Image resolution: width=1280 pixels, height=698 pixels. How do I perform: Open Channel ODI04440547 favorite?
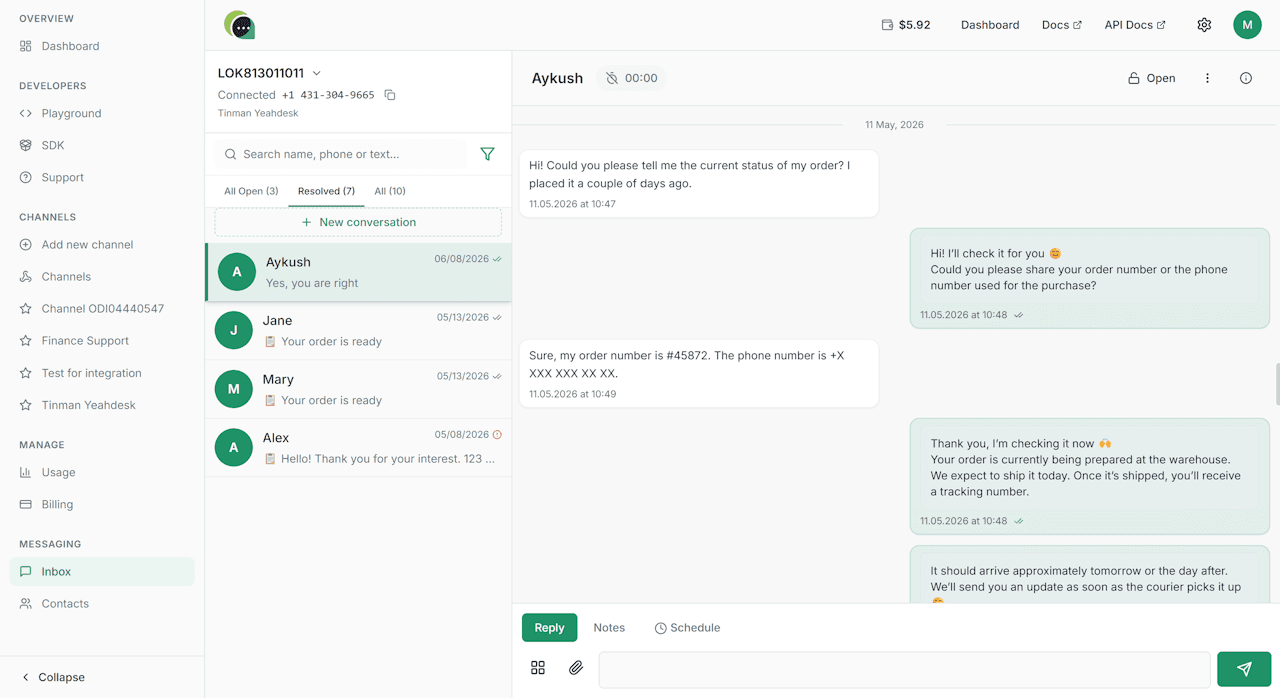(102, 309)
